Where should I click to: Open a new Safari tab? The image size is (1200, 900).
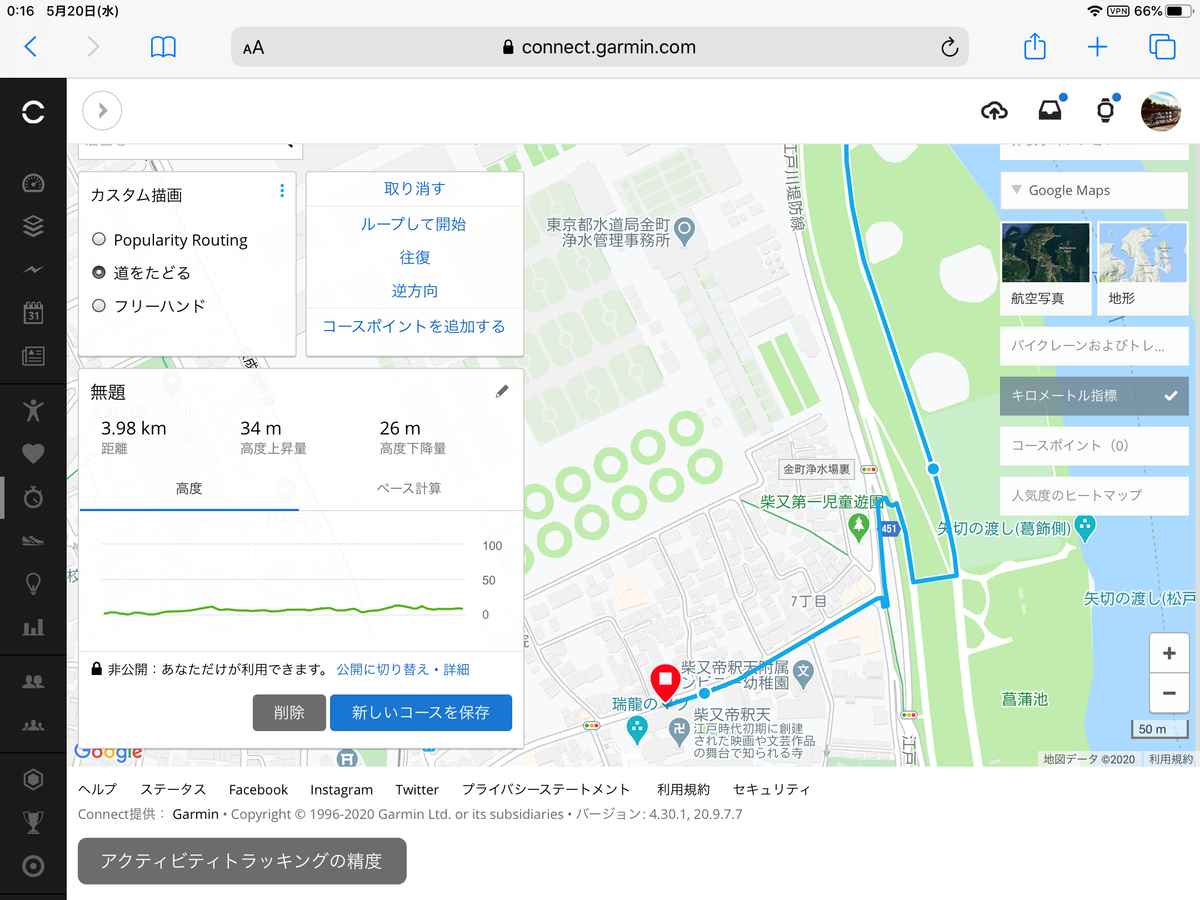[x=1097, y=46]
